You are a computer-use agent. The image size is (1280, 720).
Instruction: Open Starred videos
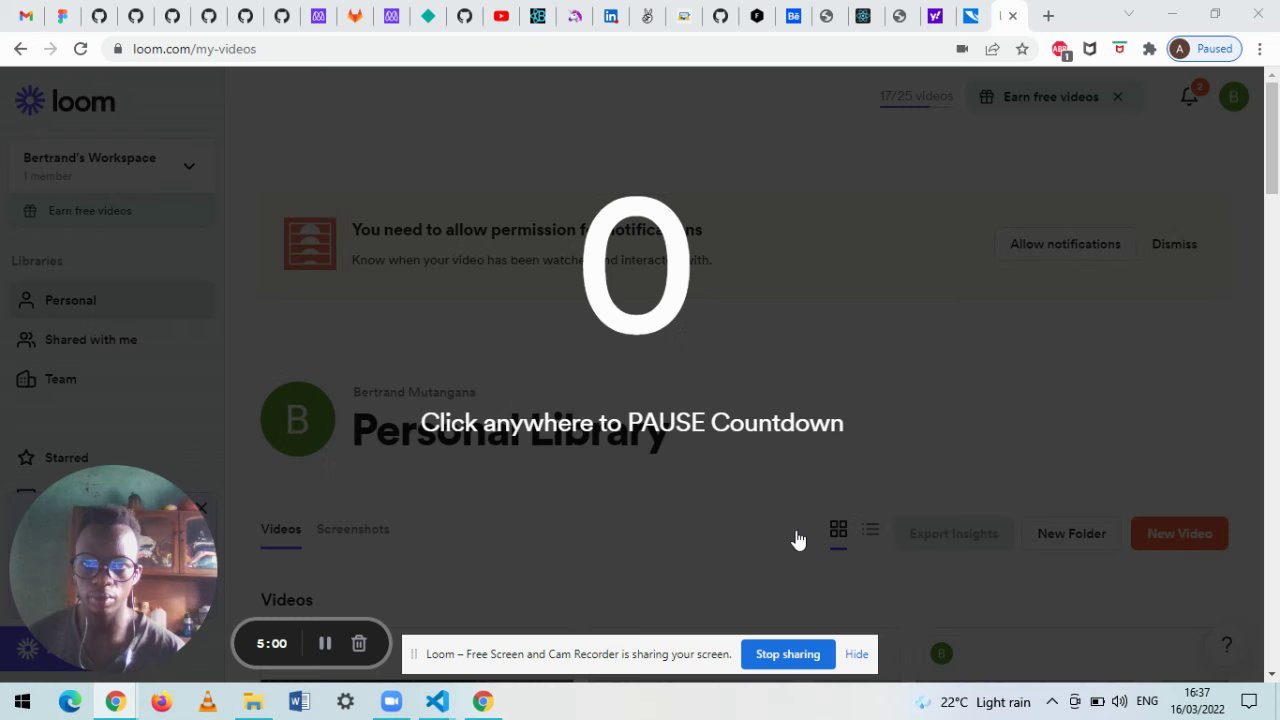113,458
